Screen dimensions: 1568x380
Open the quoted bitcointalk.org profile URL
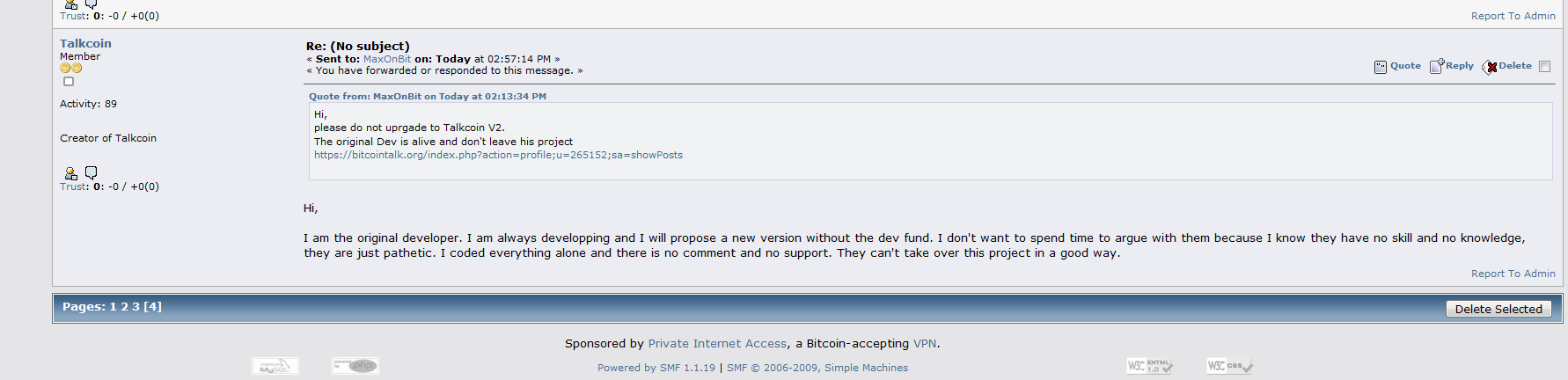[x=498, y=155]
